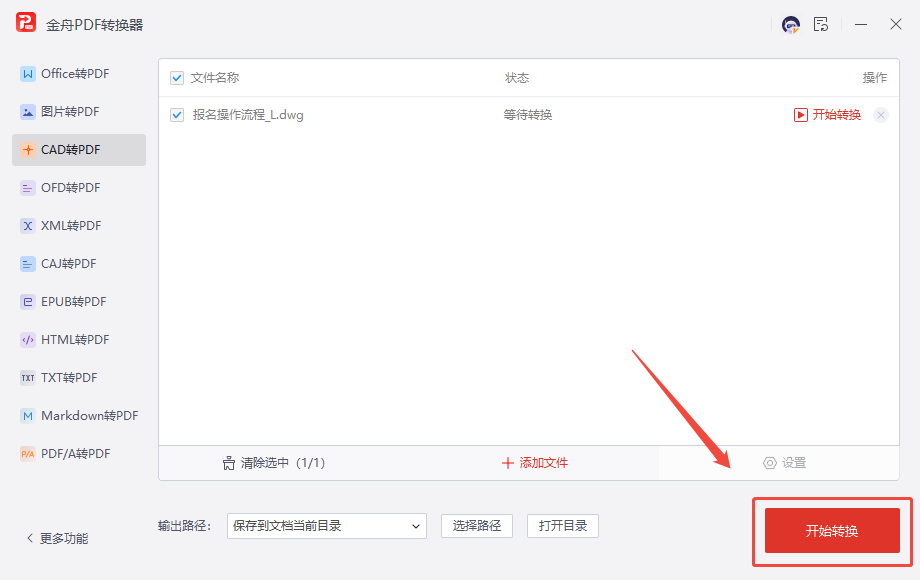Click the TXT转PDF icon
Viewport: 920px width, 580px height.
click(x=28, y=378)
